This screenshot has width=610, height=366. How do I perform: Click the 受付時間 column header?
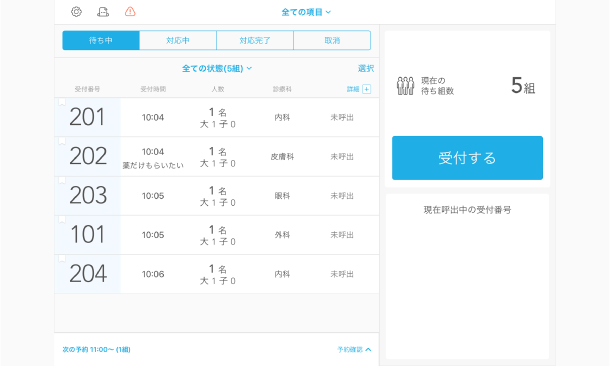[x=153, y=89]
